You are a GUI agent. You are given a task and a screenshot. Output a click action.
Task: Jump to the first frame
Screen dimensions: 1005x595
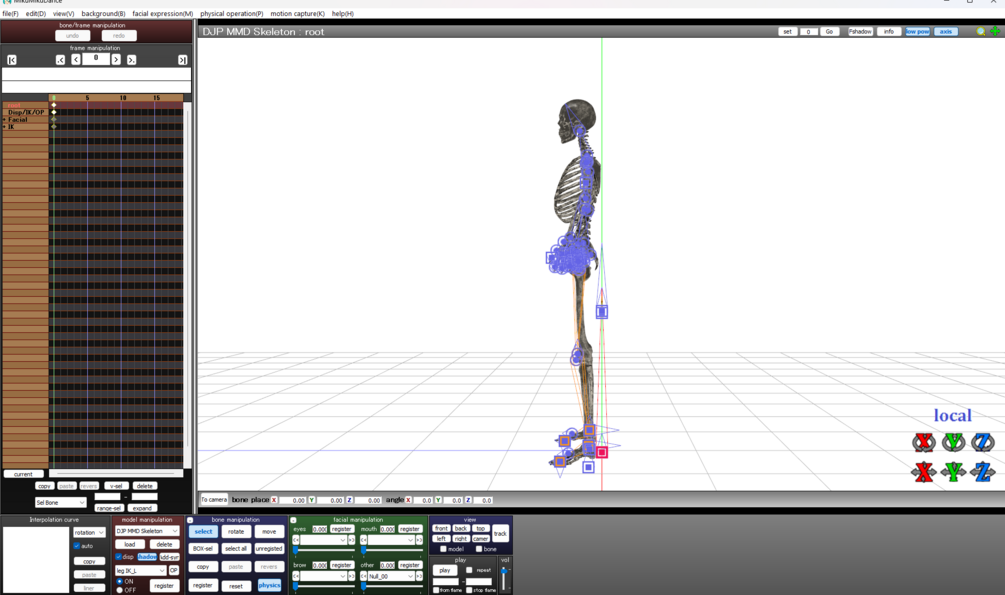(12, 60)
